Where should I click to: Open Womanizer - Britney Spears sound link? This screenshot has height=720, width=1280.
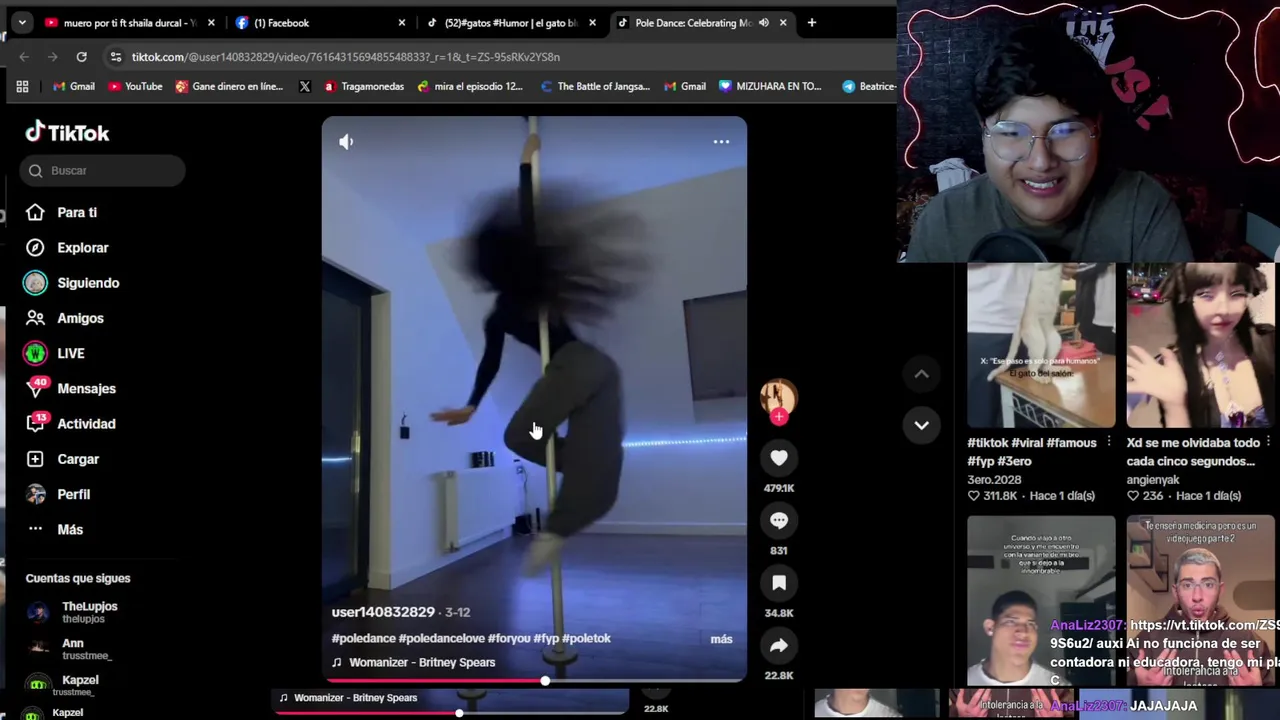point(422,662)
